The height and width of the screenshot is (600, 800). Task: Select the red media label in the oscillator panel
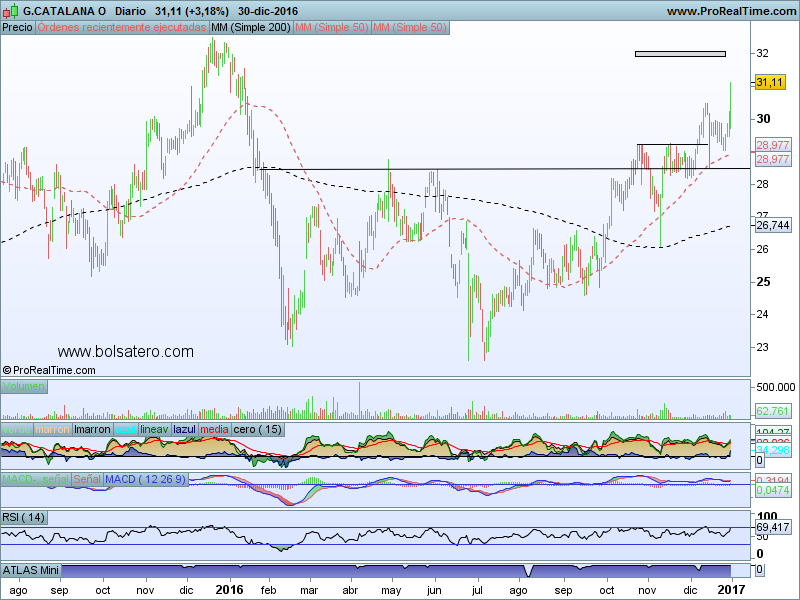pyautogui.click(x=214, y=429)
